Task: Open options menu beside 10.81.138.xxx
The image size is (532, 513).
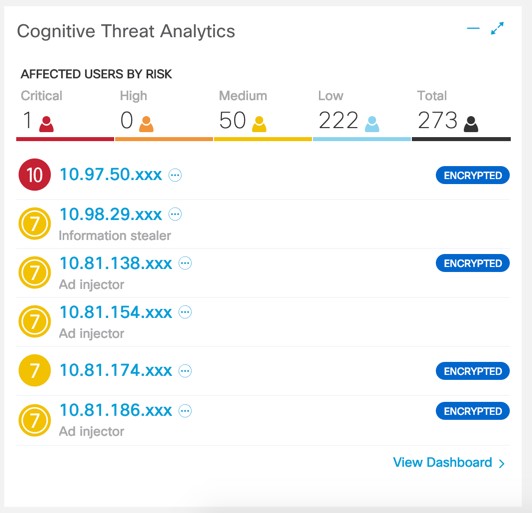Action: tap(185, 263)
